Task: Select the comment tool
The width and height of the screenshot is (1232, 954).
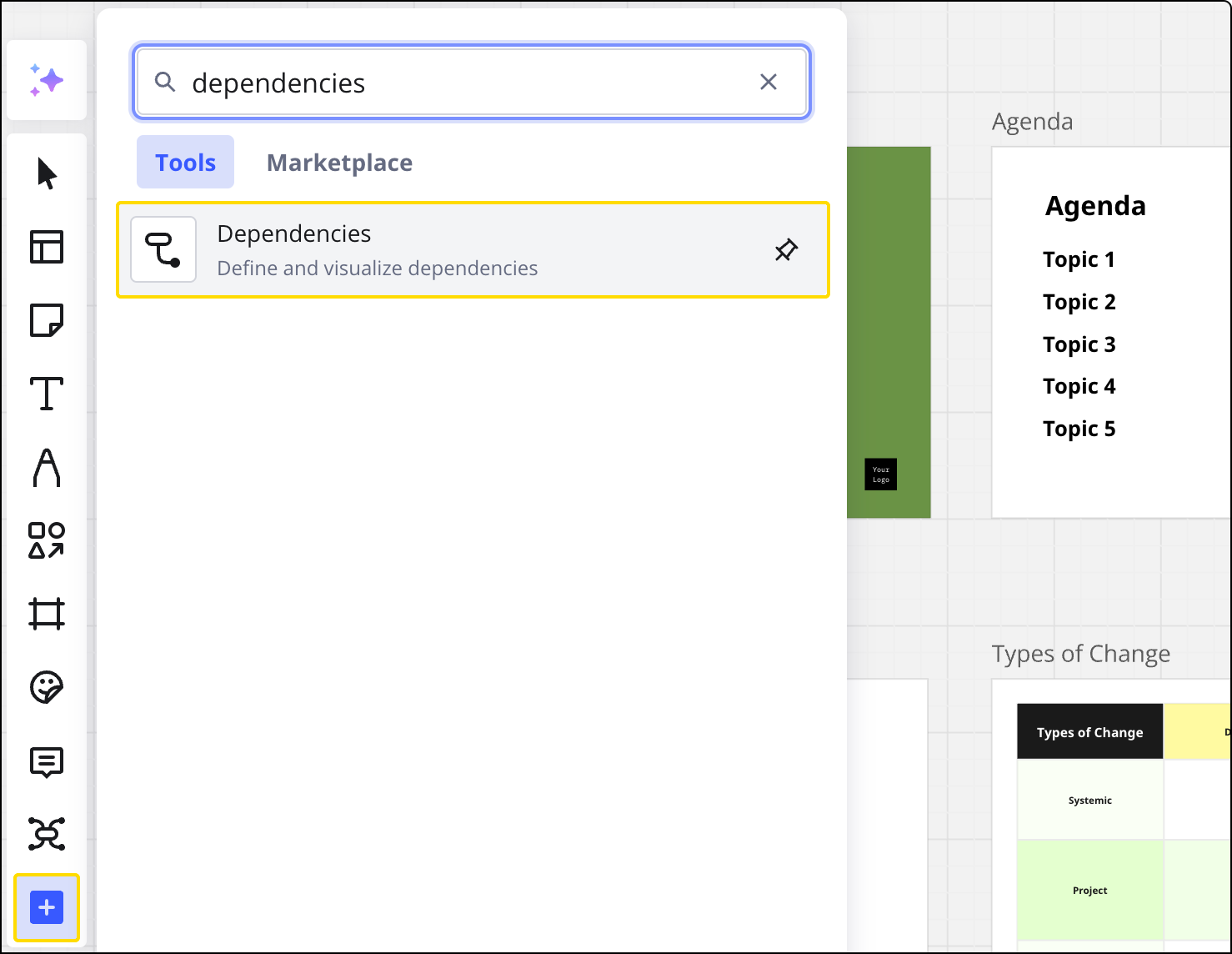Action: [46, 761]
